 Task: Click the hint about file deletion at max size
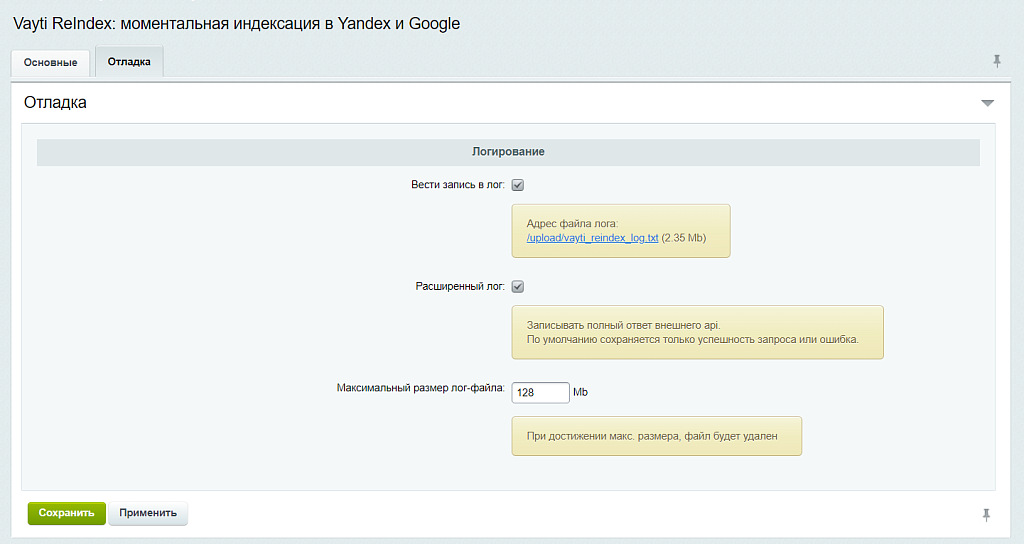(651, 436)
